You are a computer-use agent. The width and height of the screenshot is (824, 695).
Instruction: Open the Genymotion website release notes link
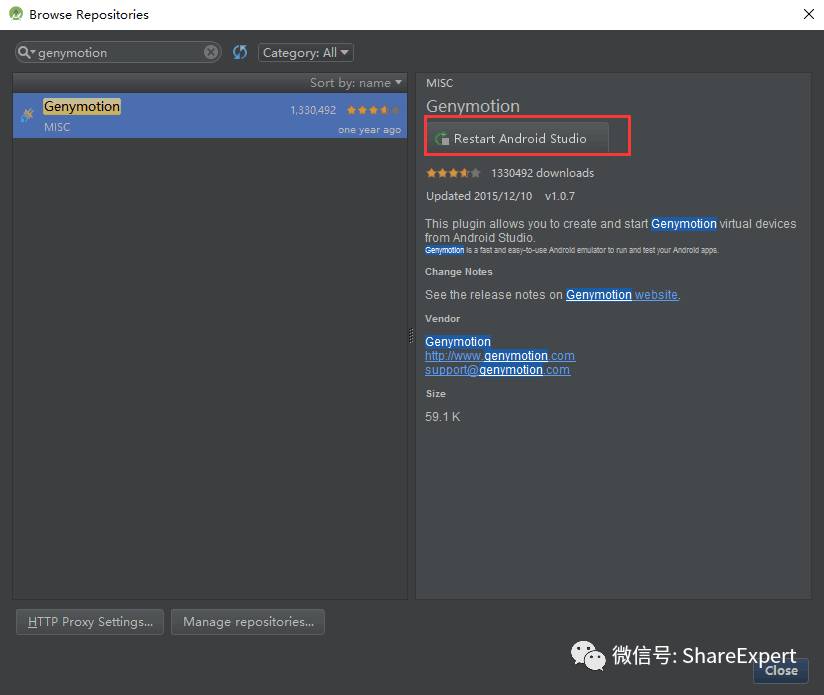click(622, 295)
